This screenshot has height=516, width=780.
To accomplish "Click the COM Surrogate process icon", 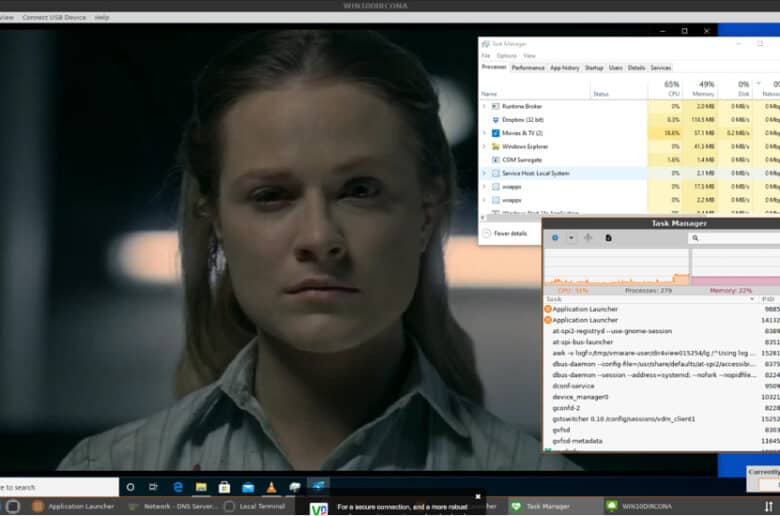I will pyautogui.click(x=495, y=160).
